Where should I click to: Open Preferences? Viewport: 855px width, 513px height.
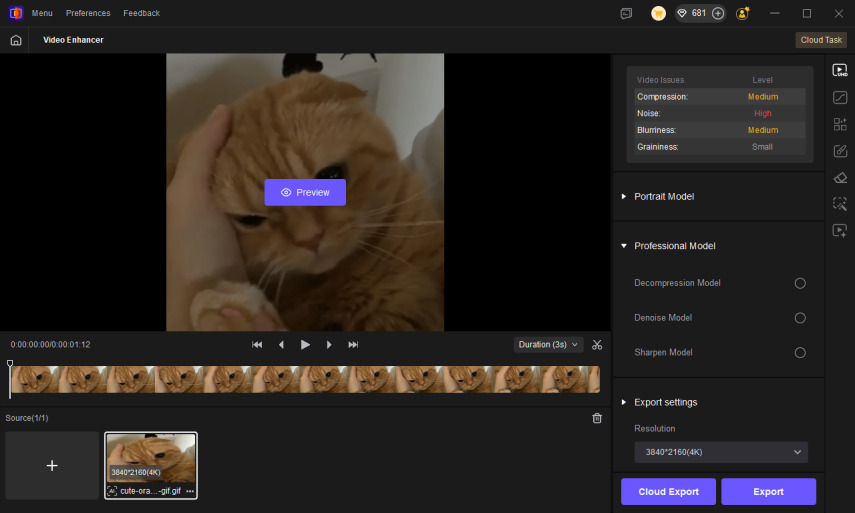point(88,13)
